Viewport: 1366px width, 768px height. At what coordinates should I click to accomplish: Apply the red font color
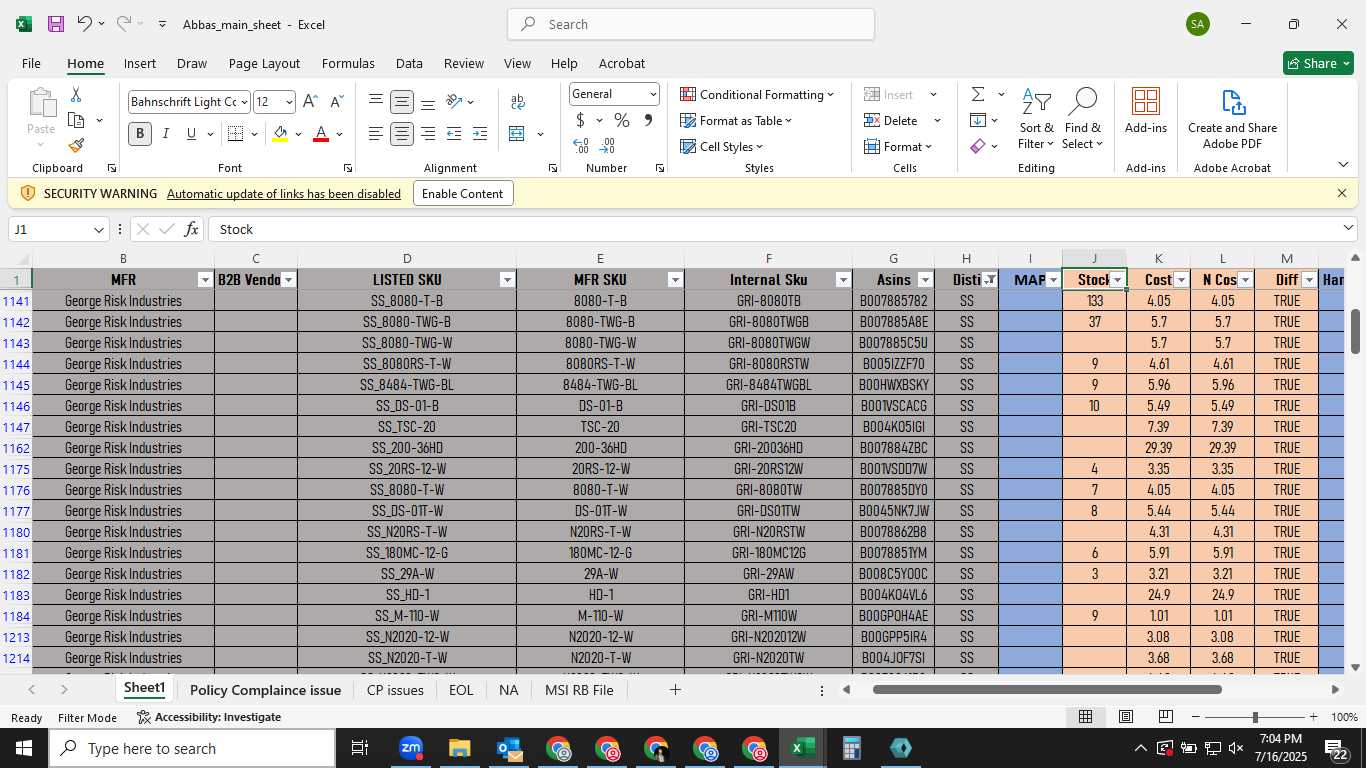[321, 134]
